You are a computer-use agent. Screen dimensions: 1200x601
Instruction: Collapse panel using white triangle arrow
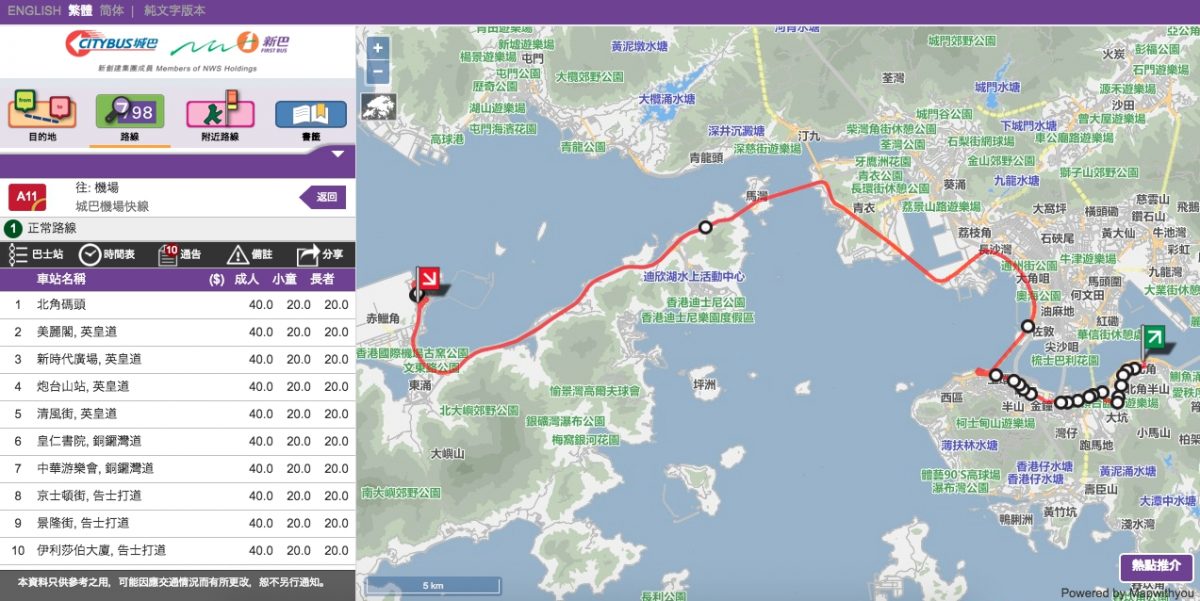[x=337, y=154]
